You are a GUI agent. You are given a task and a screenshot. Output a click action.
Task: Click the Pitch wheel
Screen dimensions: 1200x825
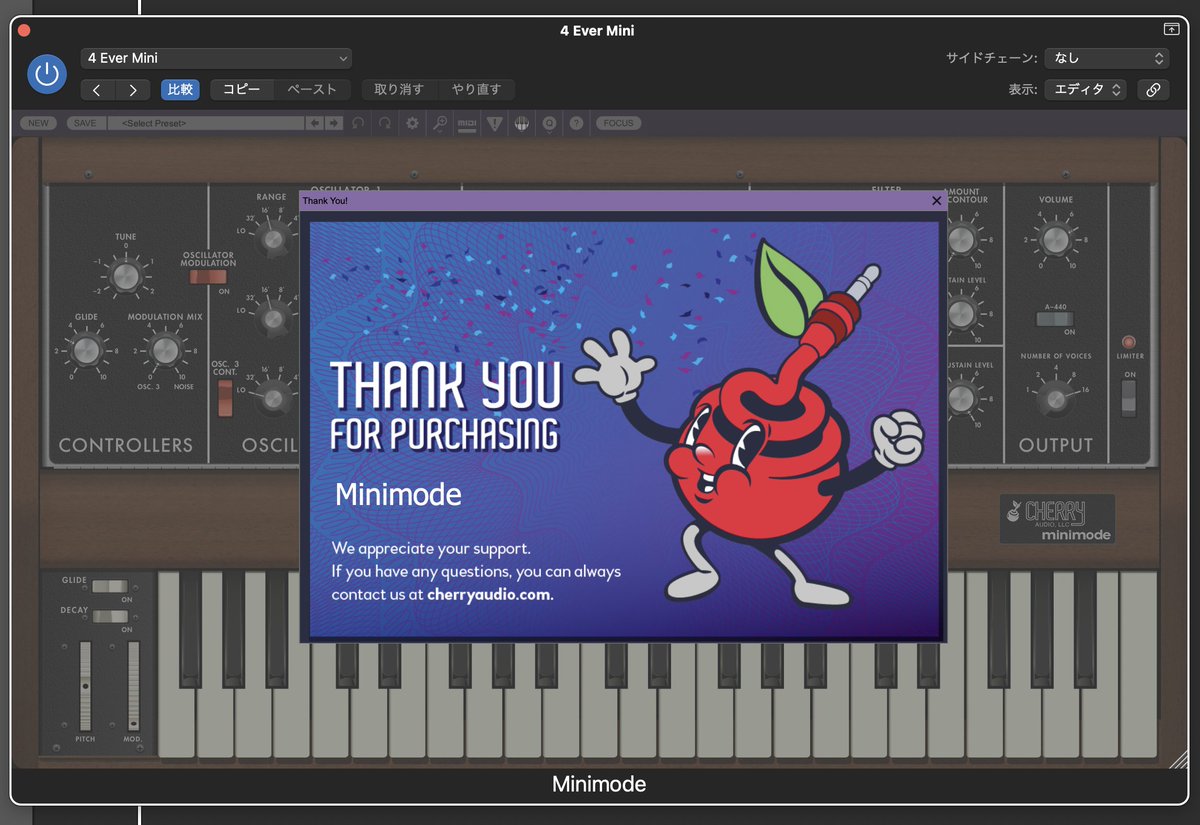coord(86,686)
